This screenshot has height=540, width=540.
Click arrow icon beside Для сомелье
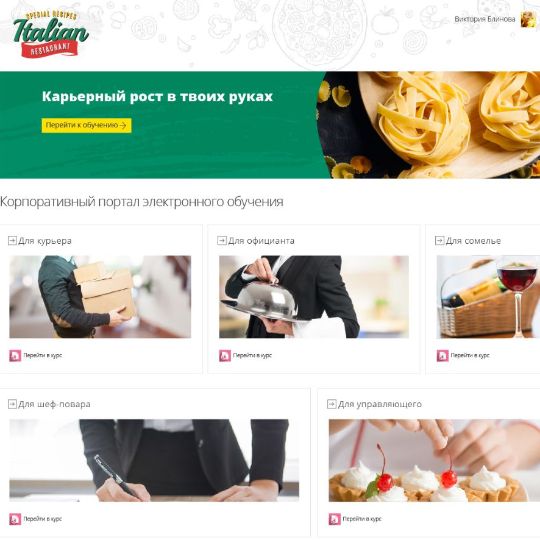pos(439,240)
